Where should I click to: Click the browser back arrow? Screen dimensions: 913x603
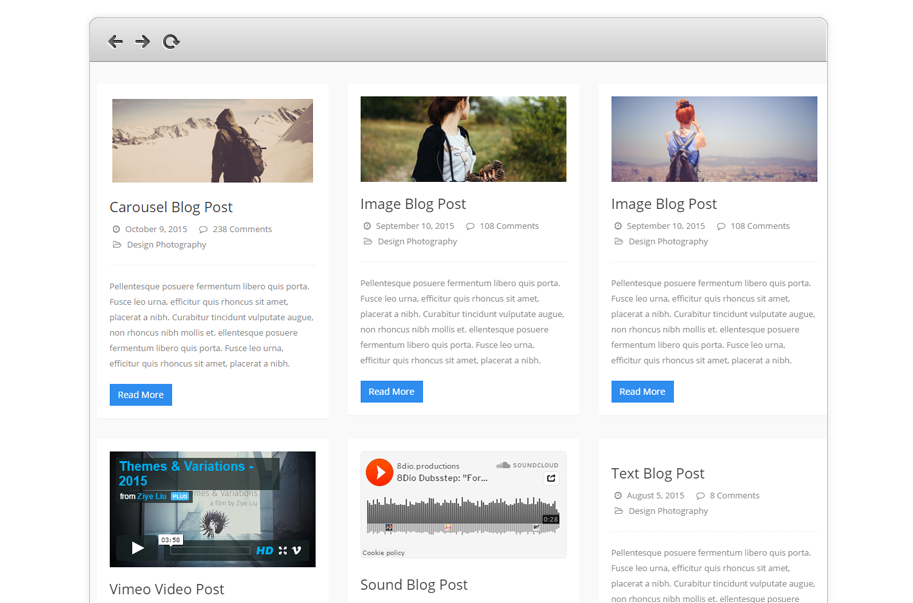pyautogui.click(x=115, y=41)
